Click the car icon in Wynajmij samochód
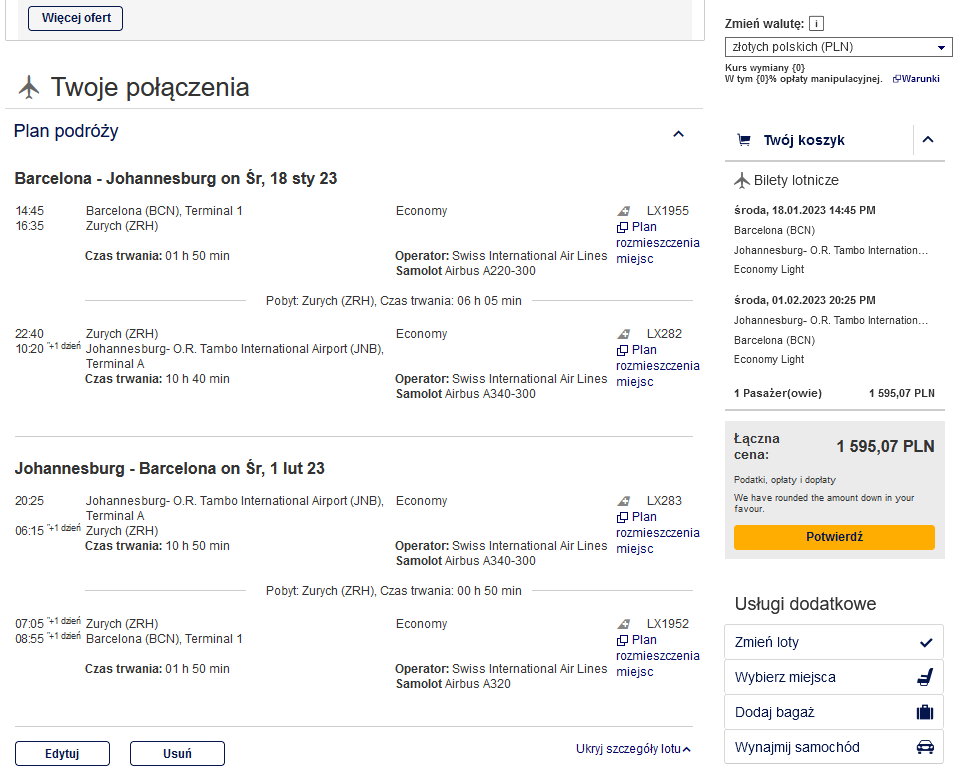Viewport: 976px width, 777px height. coord(926,747)
